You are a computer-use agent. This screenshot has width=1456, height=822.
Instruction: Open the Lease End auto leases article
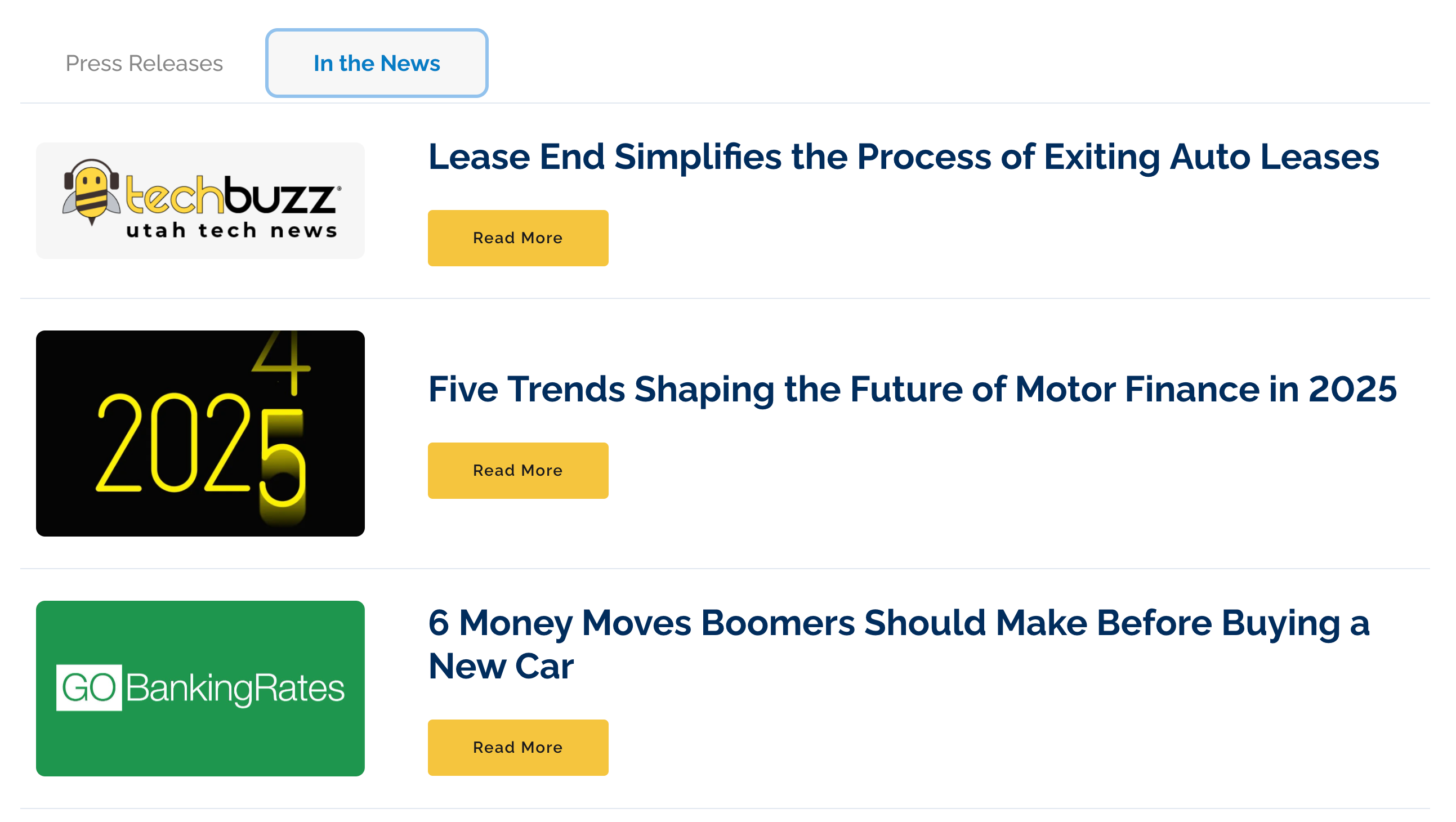tap(903, 157)
